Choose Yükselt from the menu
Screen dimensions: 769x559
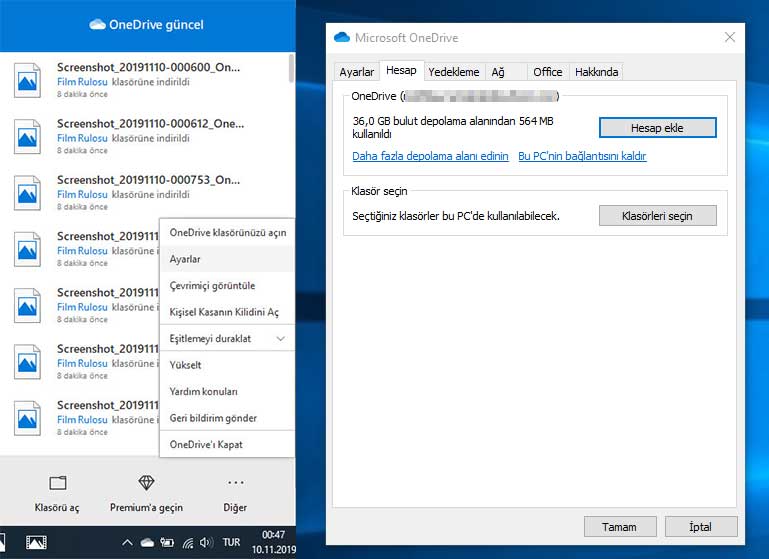228,365
